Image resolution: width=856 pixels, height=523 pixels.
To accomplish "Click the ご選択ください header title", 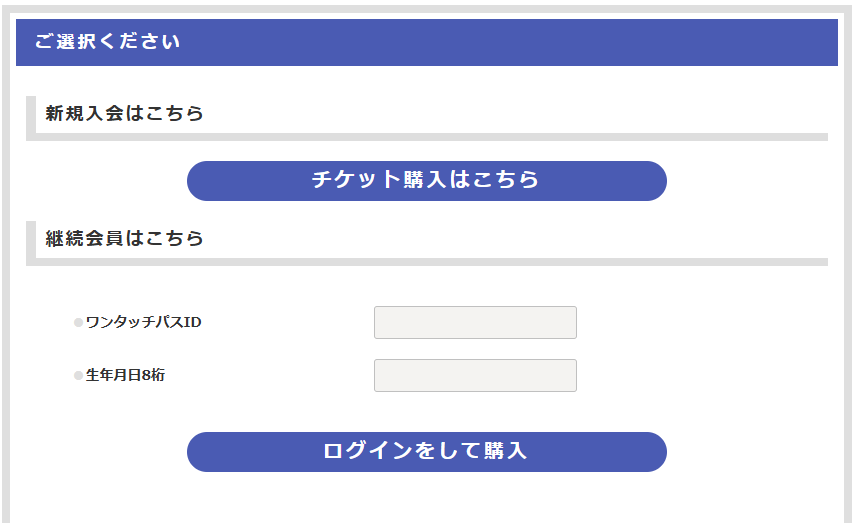I will [x=107, y=42].
